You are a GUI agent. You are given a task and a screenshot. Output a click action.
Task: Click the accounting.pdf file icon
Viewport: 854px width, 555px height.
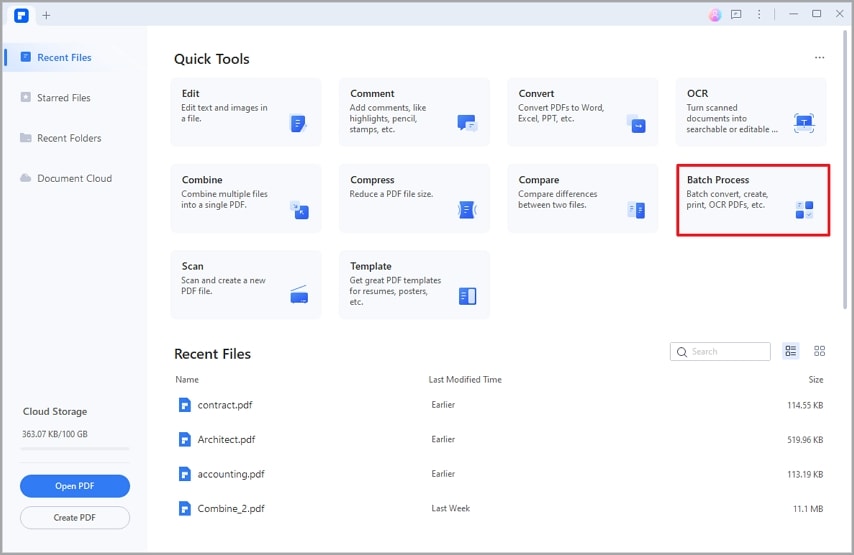coord(185,474)
